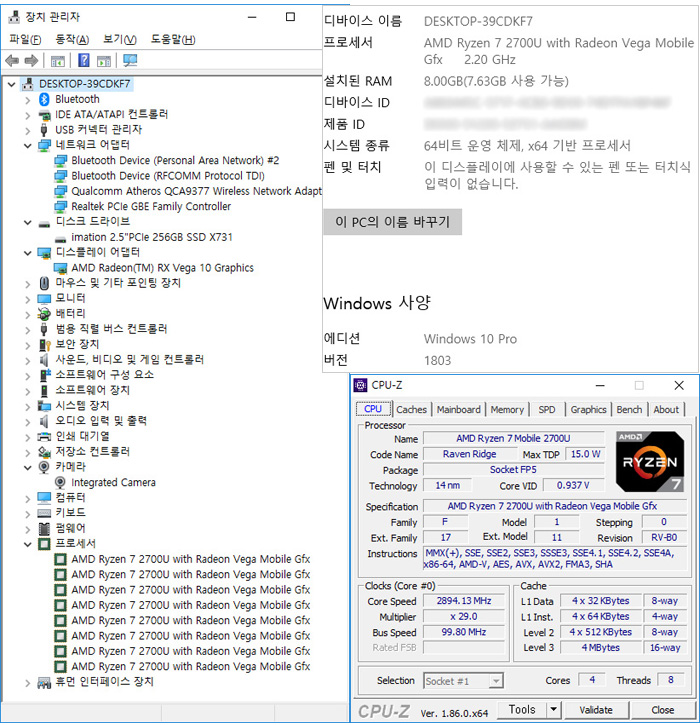Image resolution: width=700 pixels, height=725 pixels.
Task: Click the Threads value 8 in CPU-Z
Action: [670, 680]
